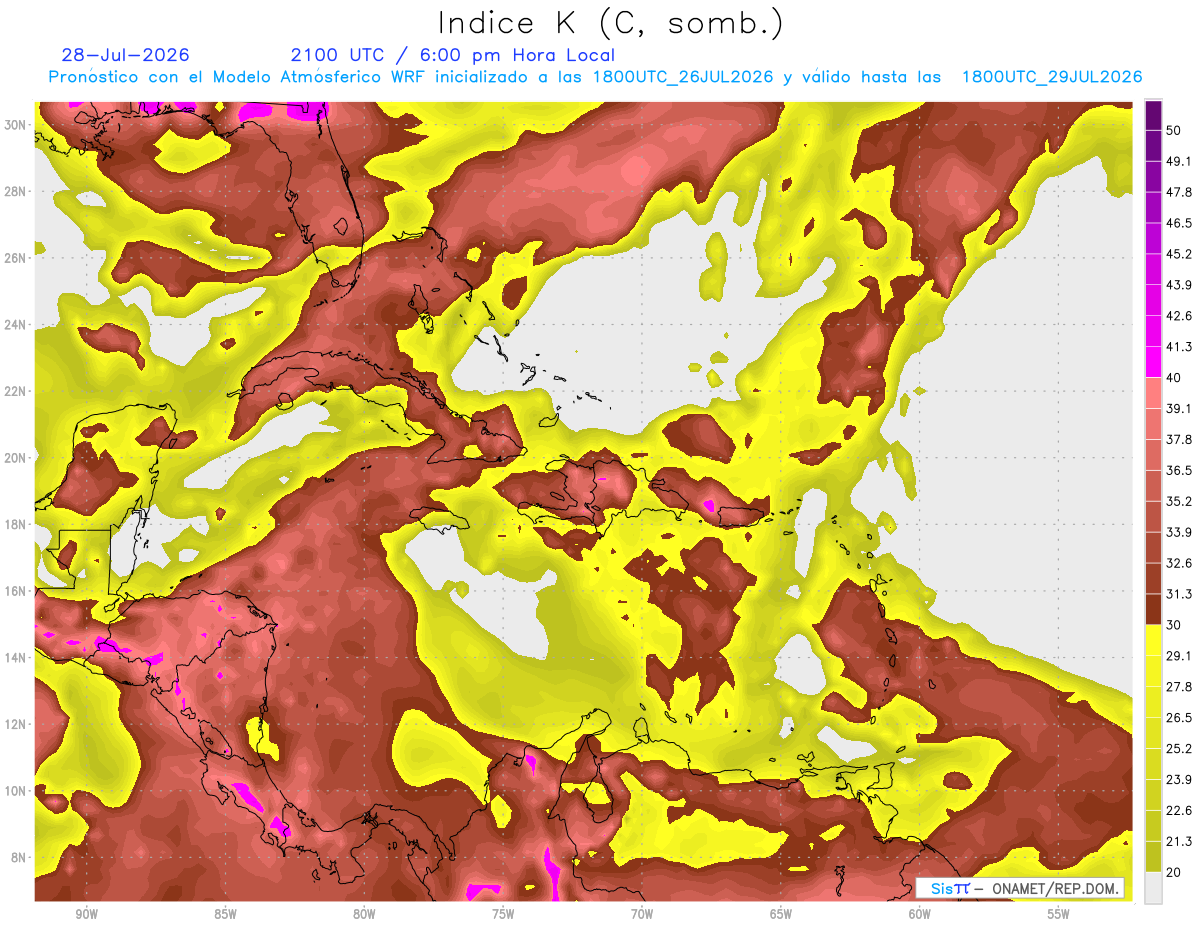Click the colorbar value 31.3
This screenshot has width=1200, height=927.
coord(1180,594)
